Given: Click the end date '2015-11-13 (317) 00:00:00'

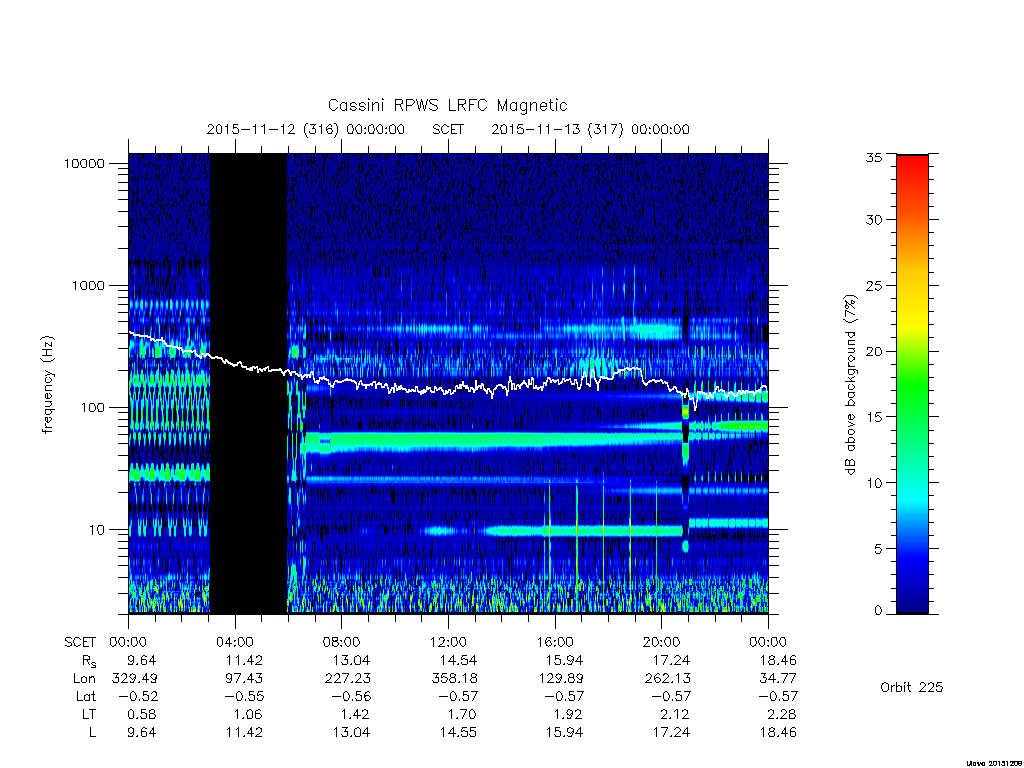Looking at the screenshot, I should coord(590,129).
